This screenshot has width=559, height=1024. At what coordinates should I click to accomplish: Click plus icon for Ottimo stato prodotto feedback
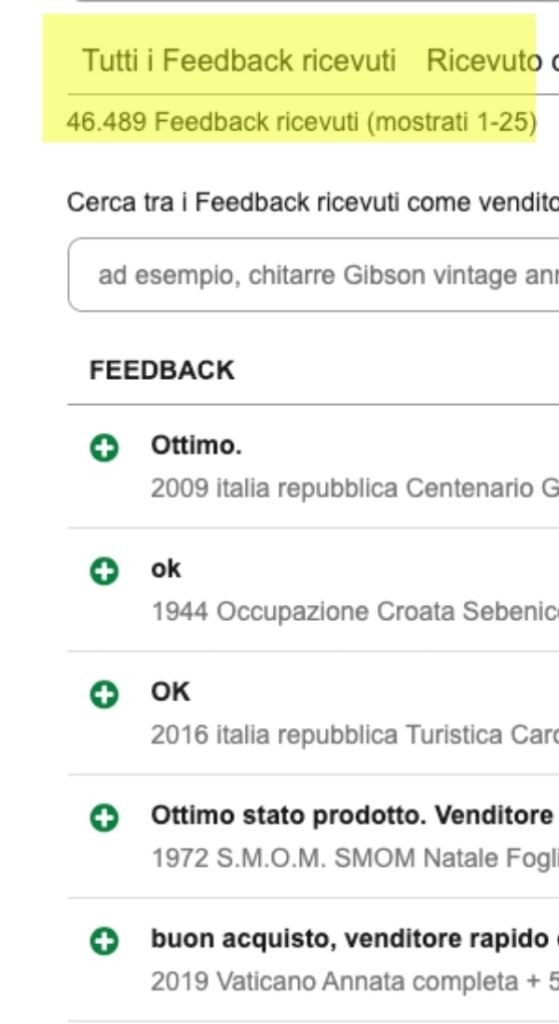[104, 818]
